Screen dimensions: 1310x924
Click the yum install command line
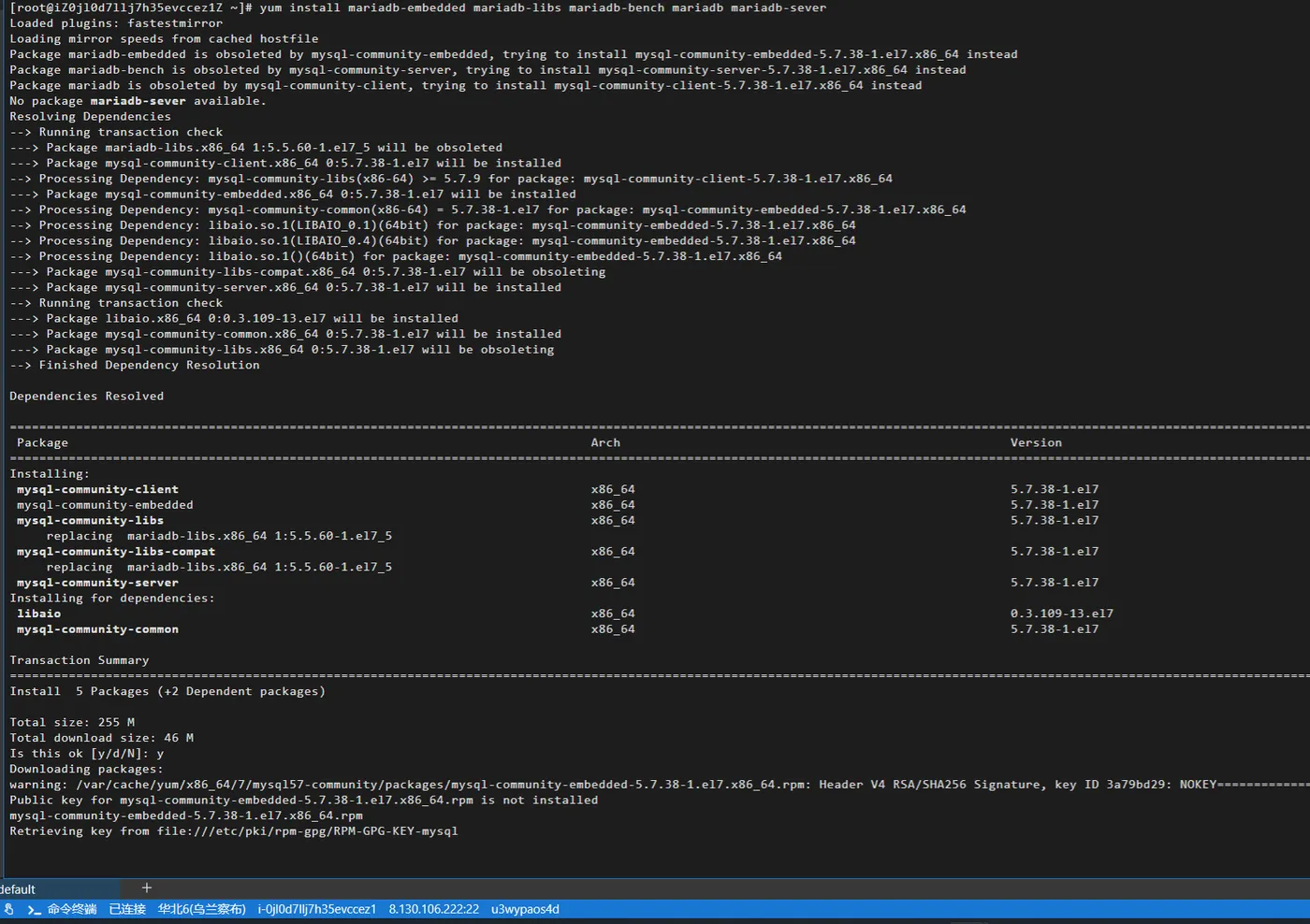click(x=417, y=7)
